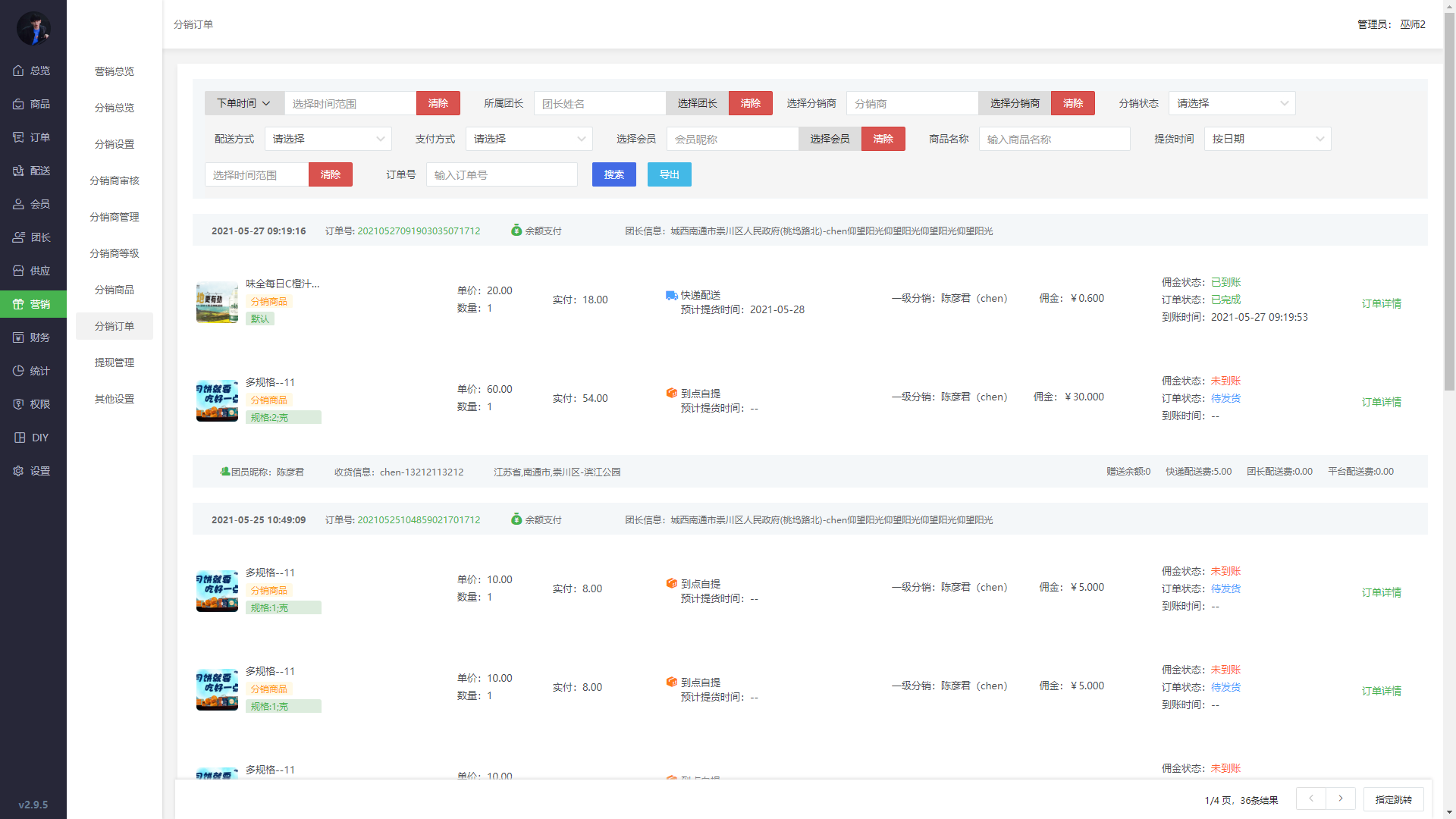The image size is (1456, 819).
Task: Select 提现管理 in the submenu
Action: (115, 362)
